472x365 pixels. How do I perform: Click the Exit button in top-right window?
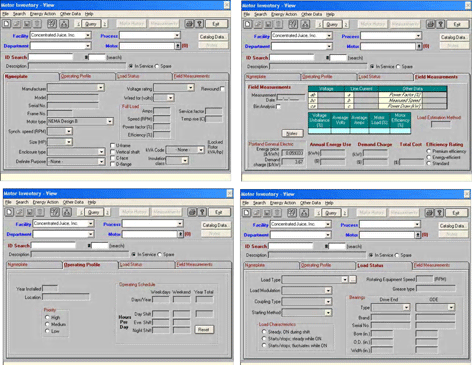click(457, 24)
